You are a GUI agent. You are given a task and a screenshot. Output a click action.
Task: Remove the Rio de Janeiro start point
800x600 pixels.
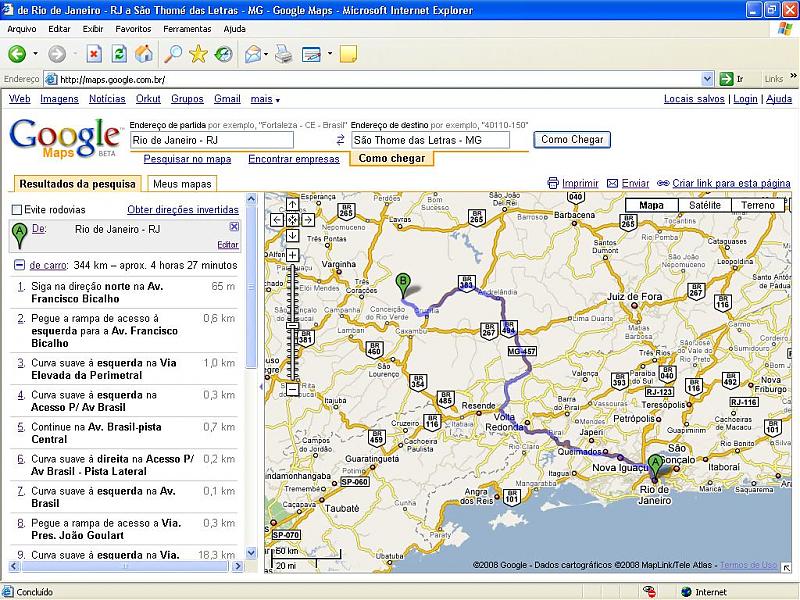[x=234, y=227]
